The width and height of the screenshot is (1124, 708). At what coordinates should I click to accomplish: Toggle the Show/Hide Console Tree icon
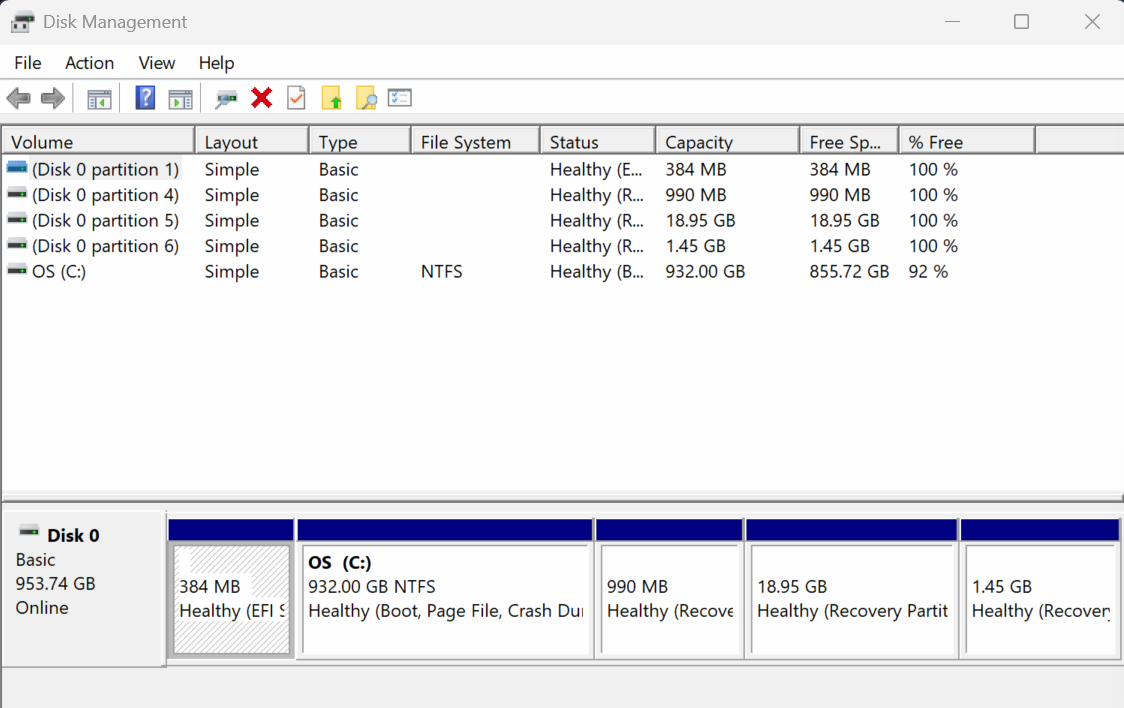point(99,99)
